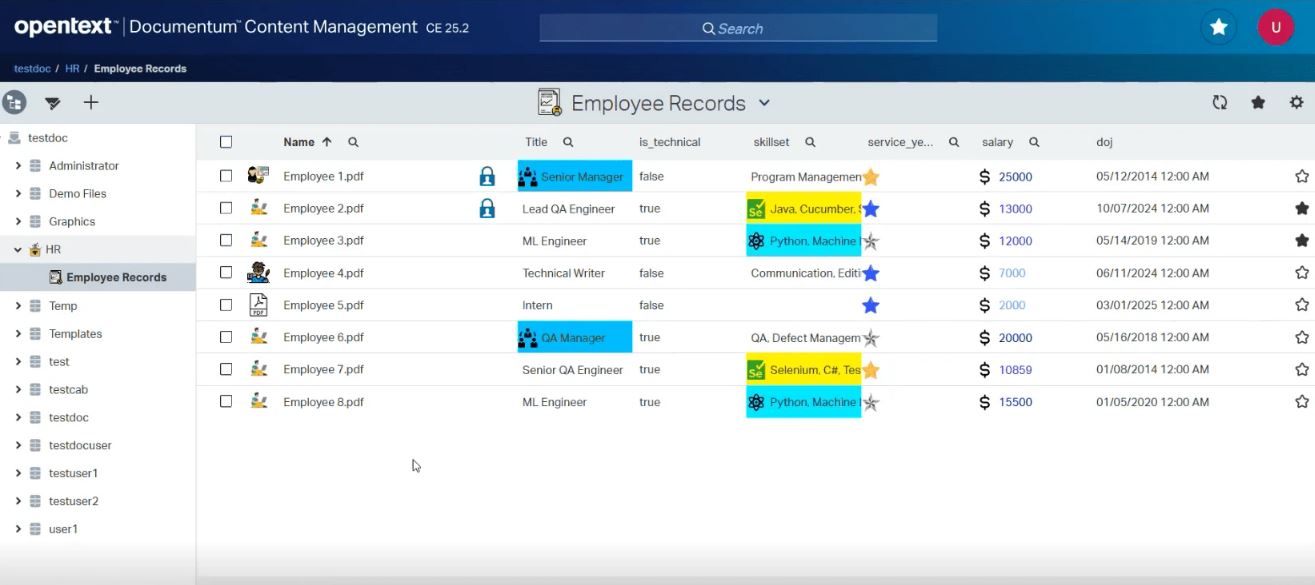The height and width of the screenshot is (585, 1315).
Task: Select Templates in the navigation tree
Action: 75,334
